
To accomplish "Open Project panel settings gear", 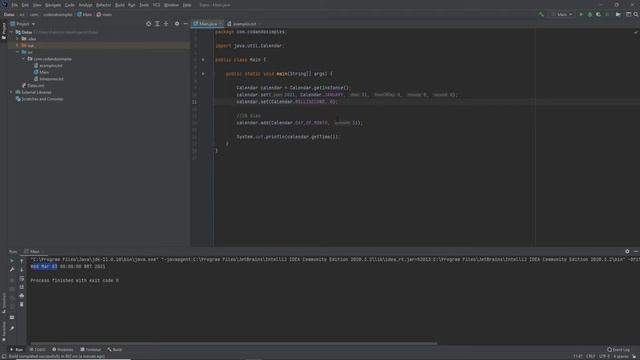I will click(177, 24).
